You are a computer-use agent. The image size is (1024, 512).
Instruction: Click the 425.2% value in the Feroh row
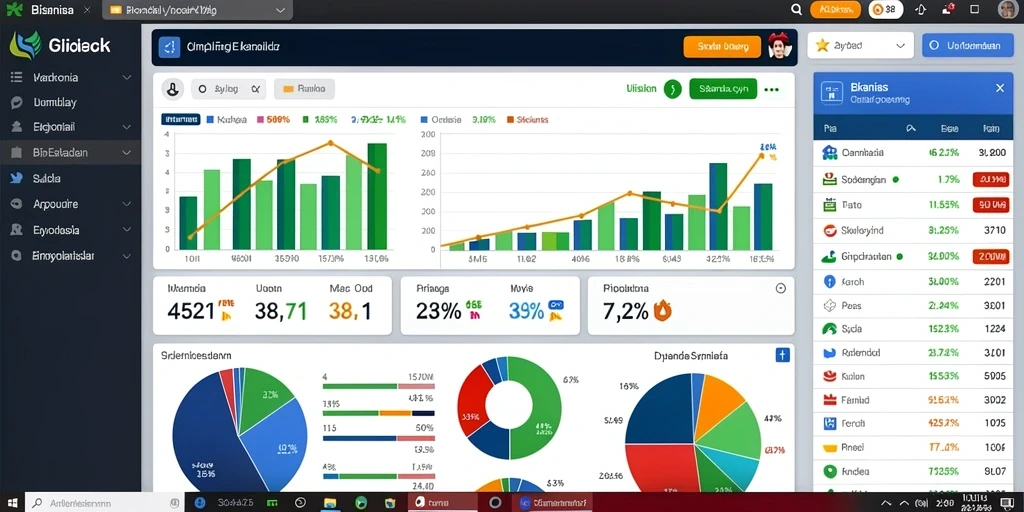click(x=943, y=423)
